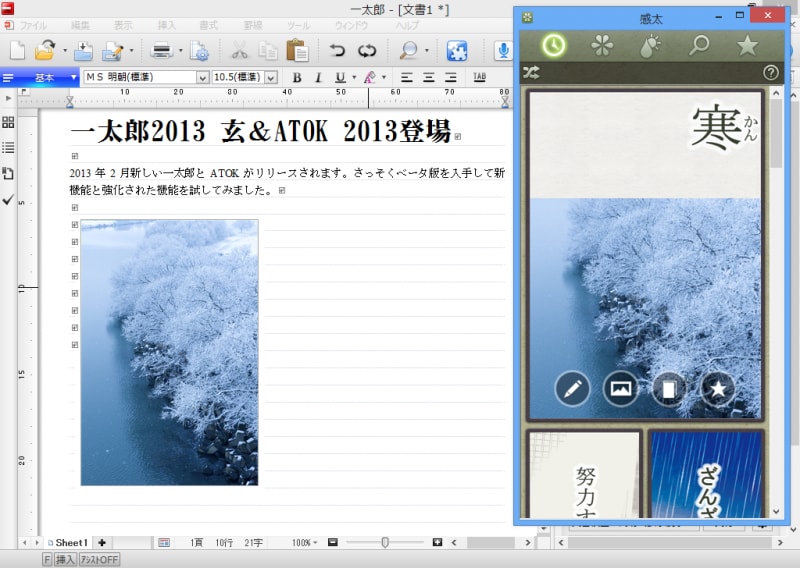The width and height of the screenshot is (800, 568).
Task: Redo with the looping arrows icon
Action: pyautogui.click(x=366, y=50)
